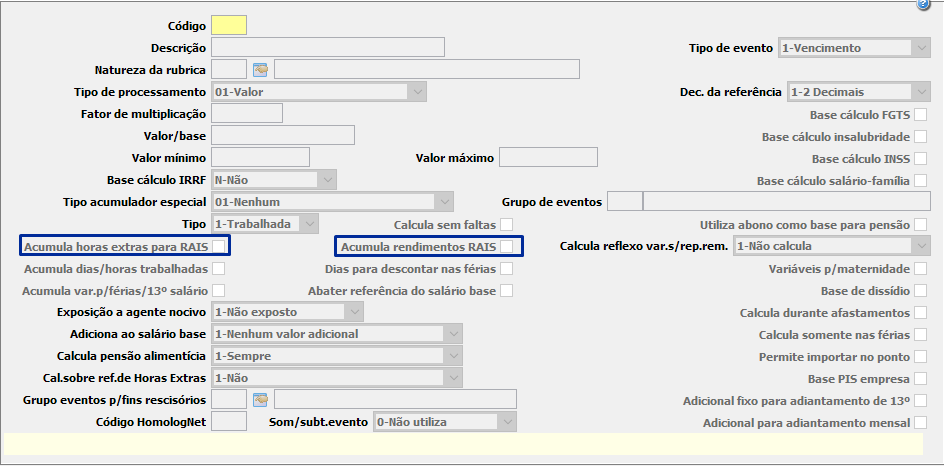Focus the Fator de multiplicação field
Viewport: 944px width, 466px height.
(247, 113)
